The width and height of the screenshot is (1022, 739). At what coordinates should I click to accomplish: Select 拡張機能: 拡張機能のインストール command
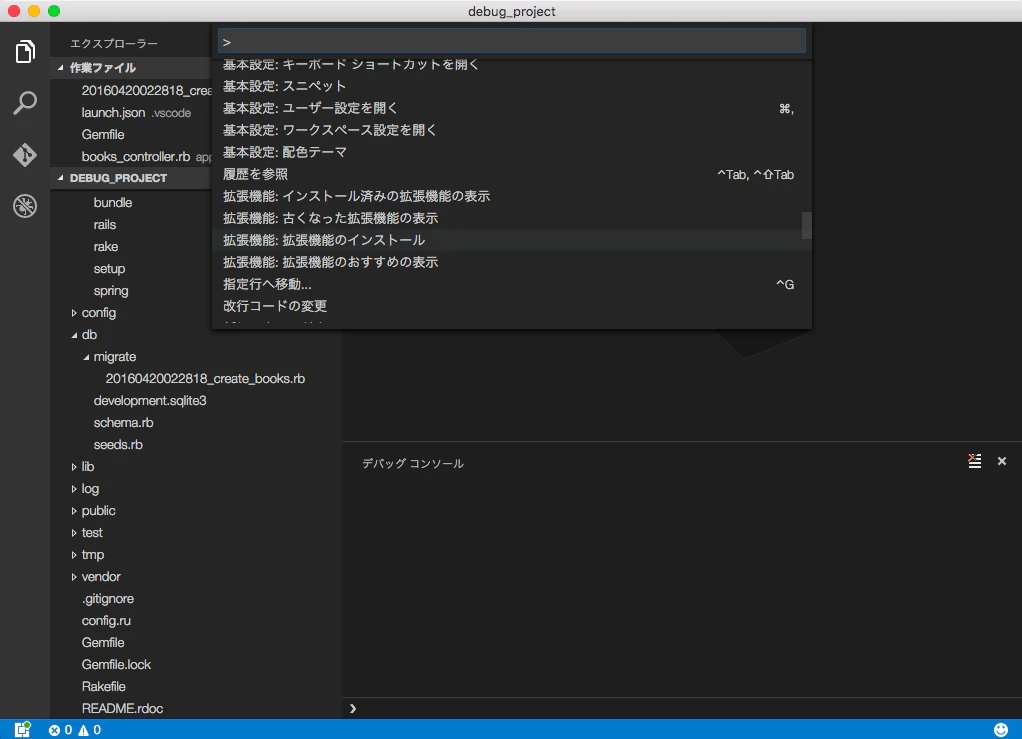pyautogui.click(x=512, y=240)
